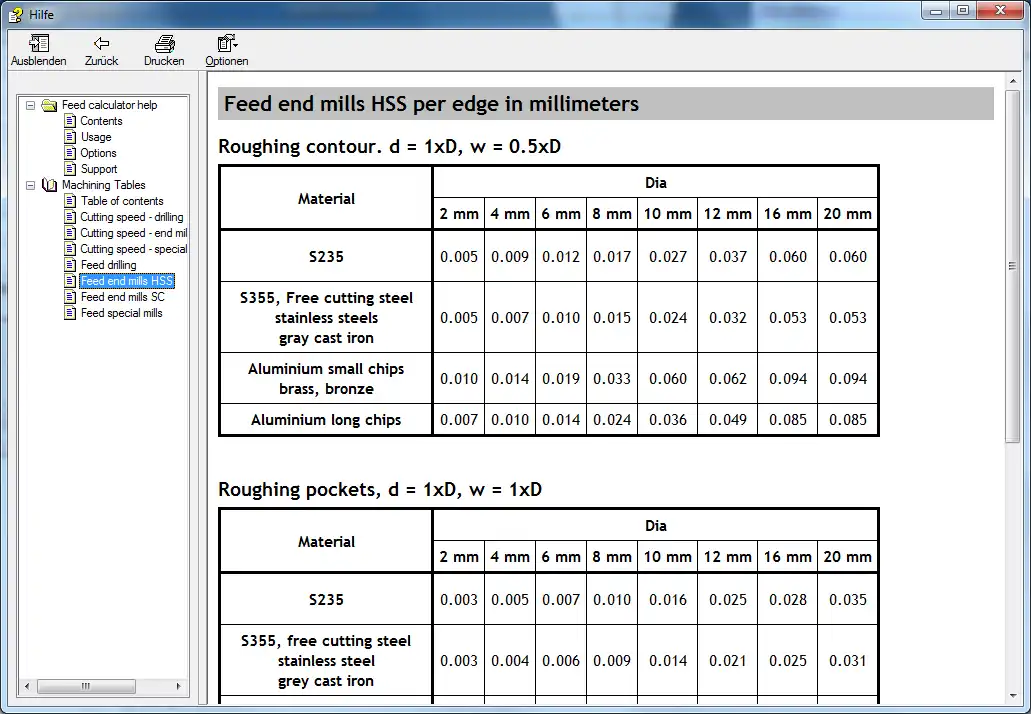Click the page icon beside Table of contents

(70, 201)
